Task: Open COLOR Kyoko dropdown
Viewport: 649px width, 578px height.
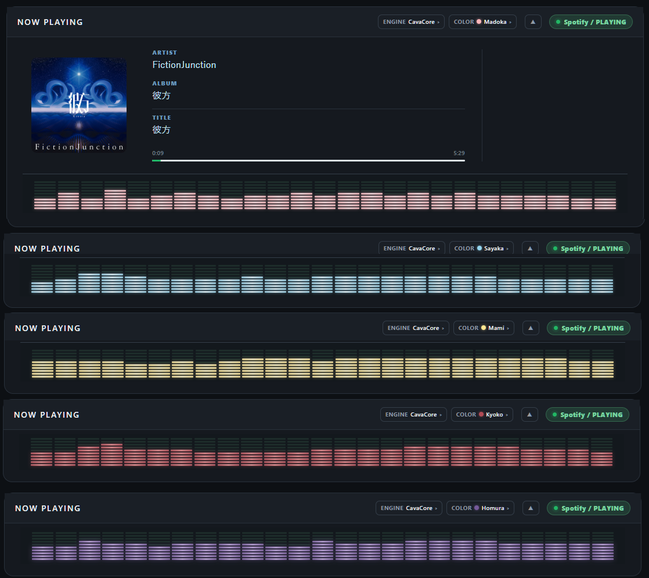Action: point(482,414)
